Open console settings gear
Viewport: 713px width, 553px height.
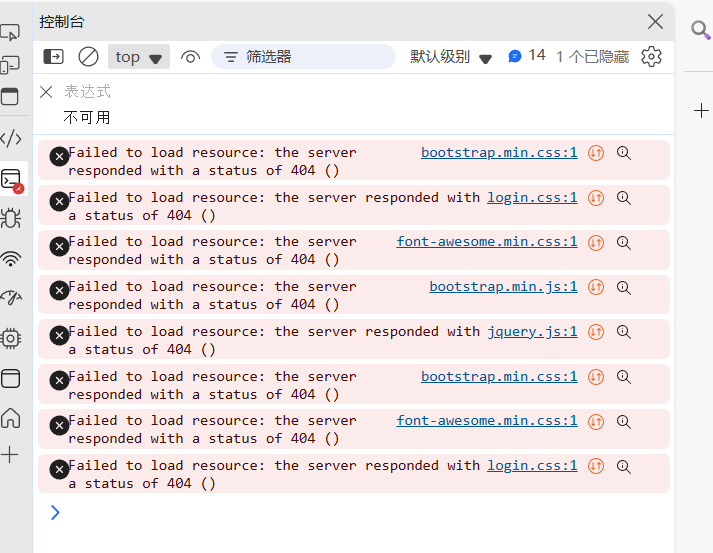click(x=651, y=57)
